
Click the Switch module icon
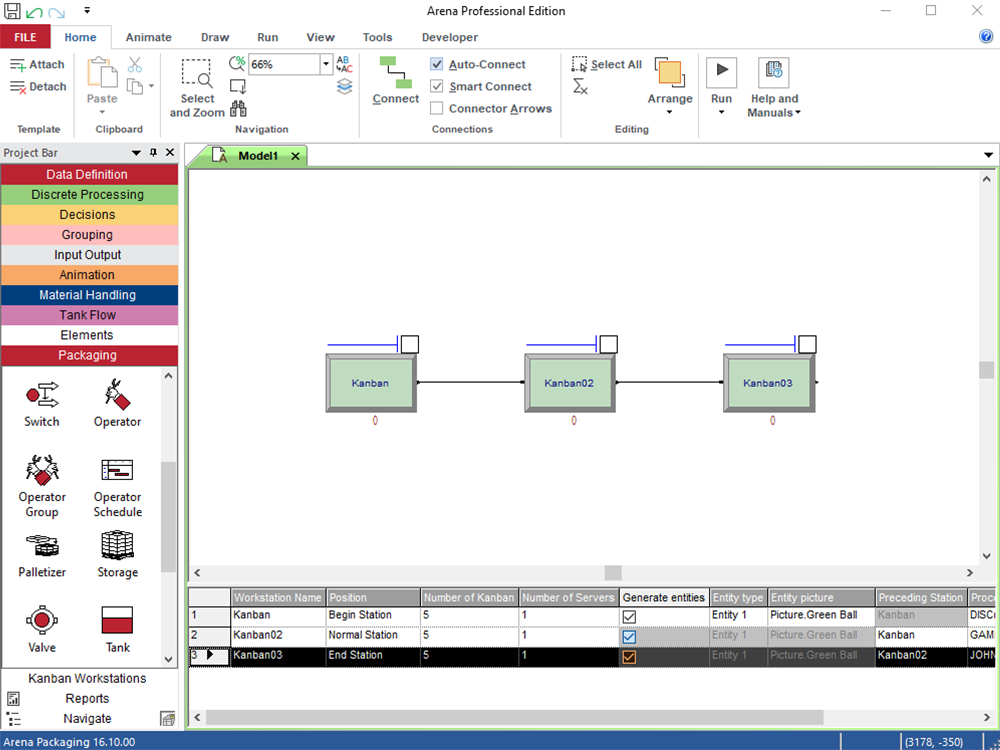[42, 395]
